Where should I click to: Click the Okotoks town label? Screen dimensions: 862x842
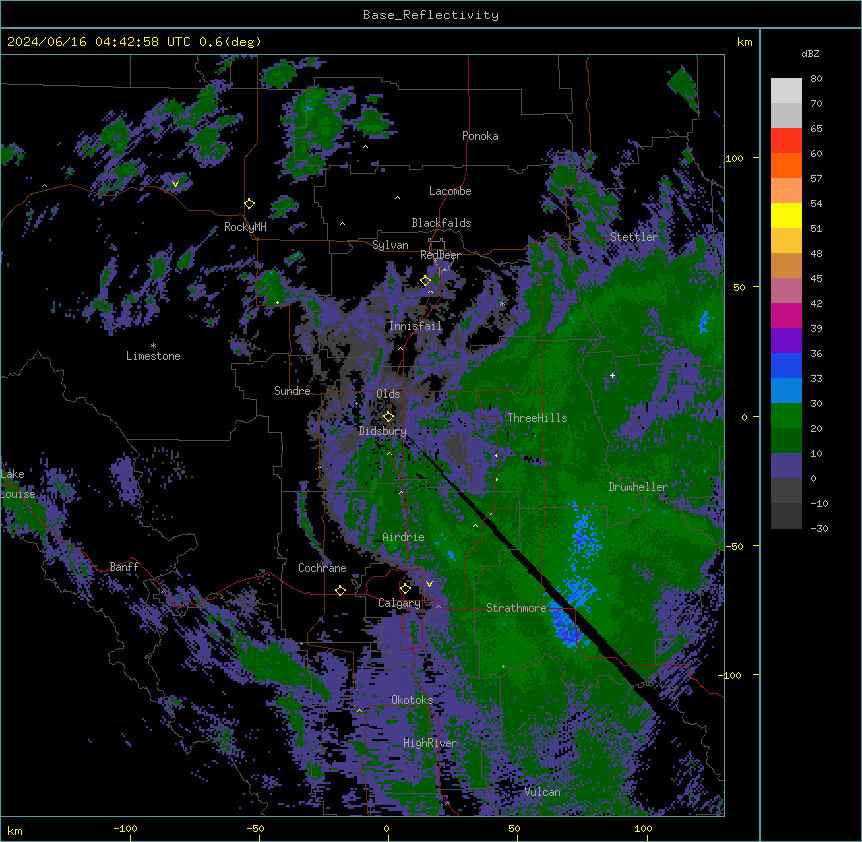pos(412,700)
